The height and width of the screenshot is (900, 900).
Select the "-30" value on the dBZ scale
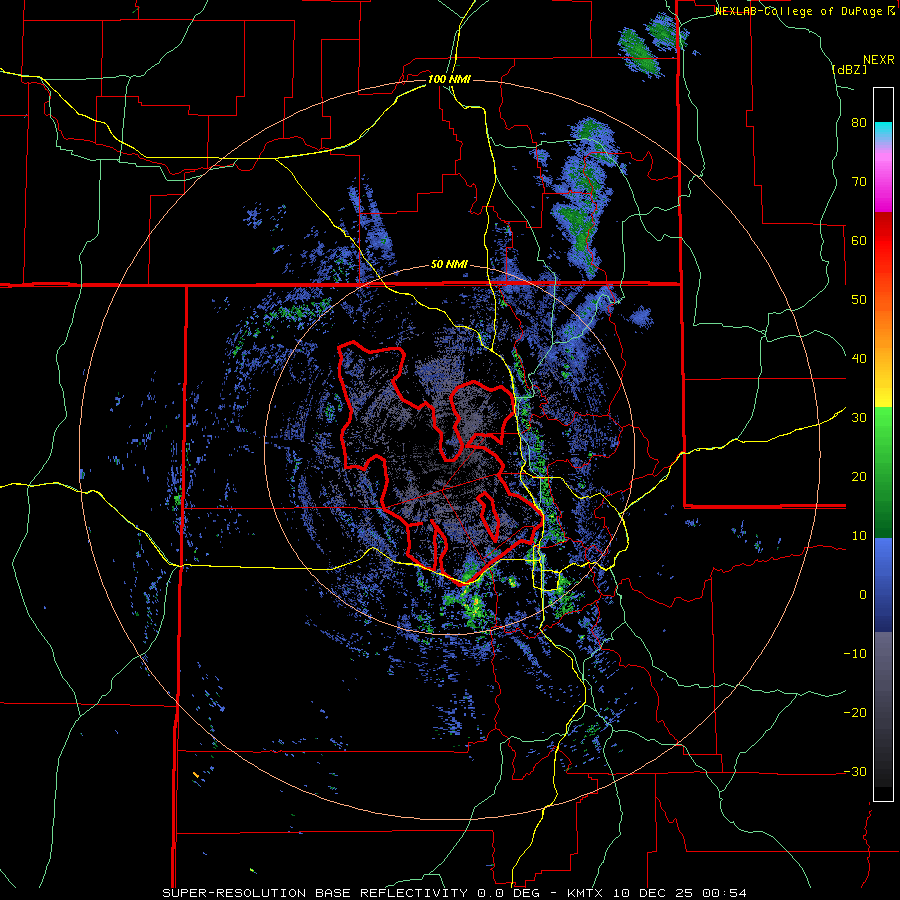[855, 771]
